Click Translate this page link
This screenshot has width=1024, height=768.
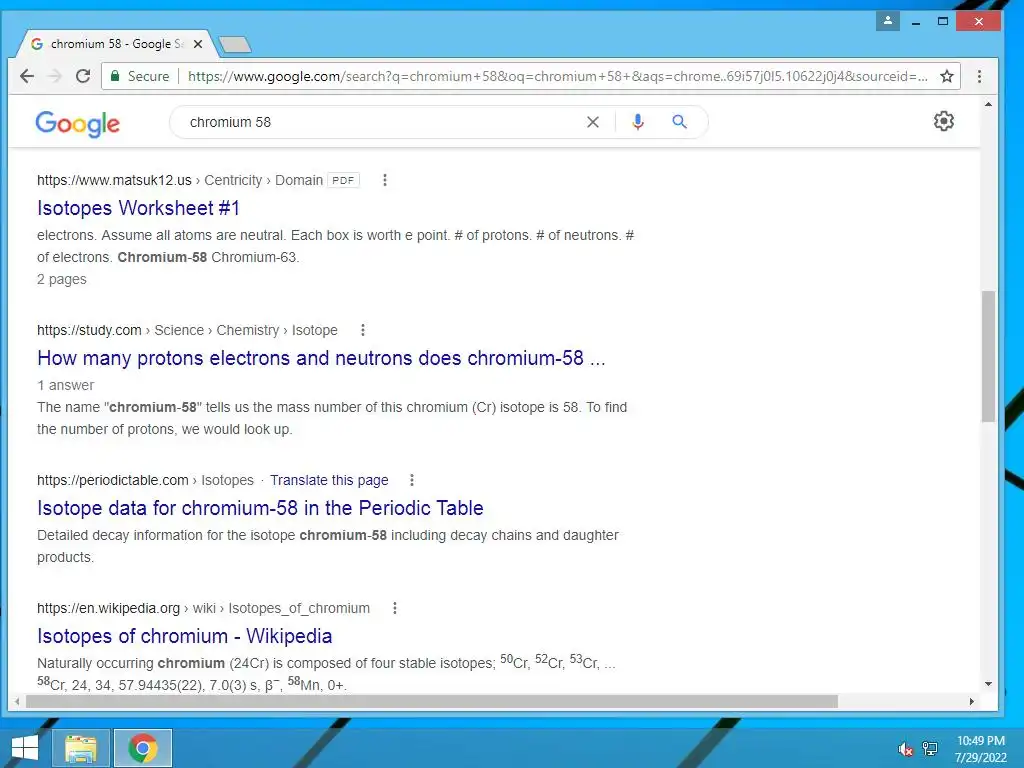pyautogui.click(x=329, y=481)
